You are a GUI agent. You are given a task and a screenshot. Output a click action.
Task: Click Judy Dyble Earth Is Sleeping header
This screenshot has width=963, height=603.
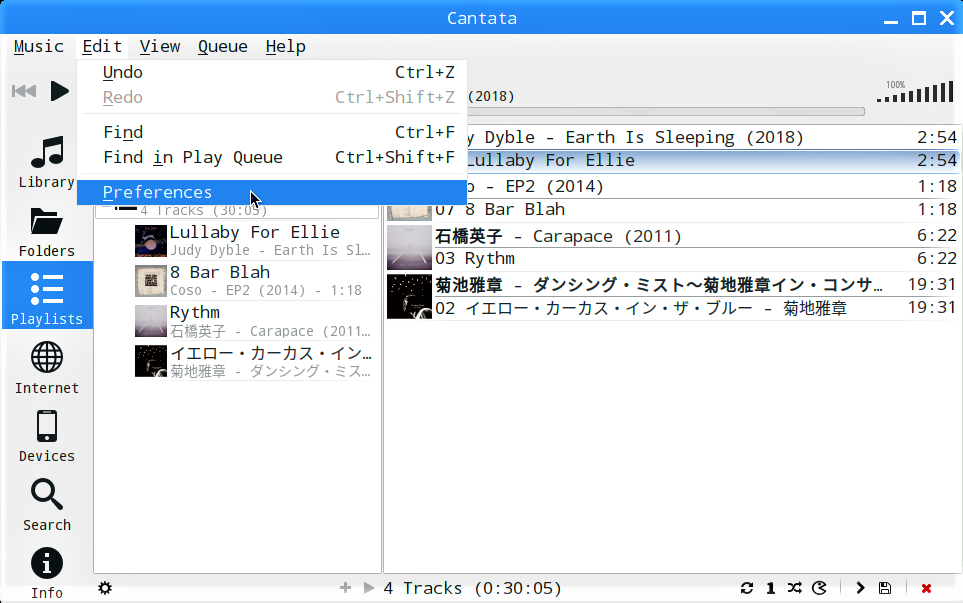click(x=712, y=138)
